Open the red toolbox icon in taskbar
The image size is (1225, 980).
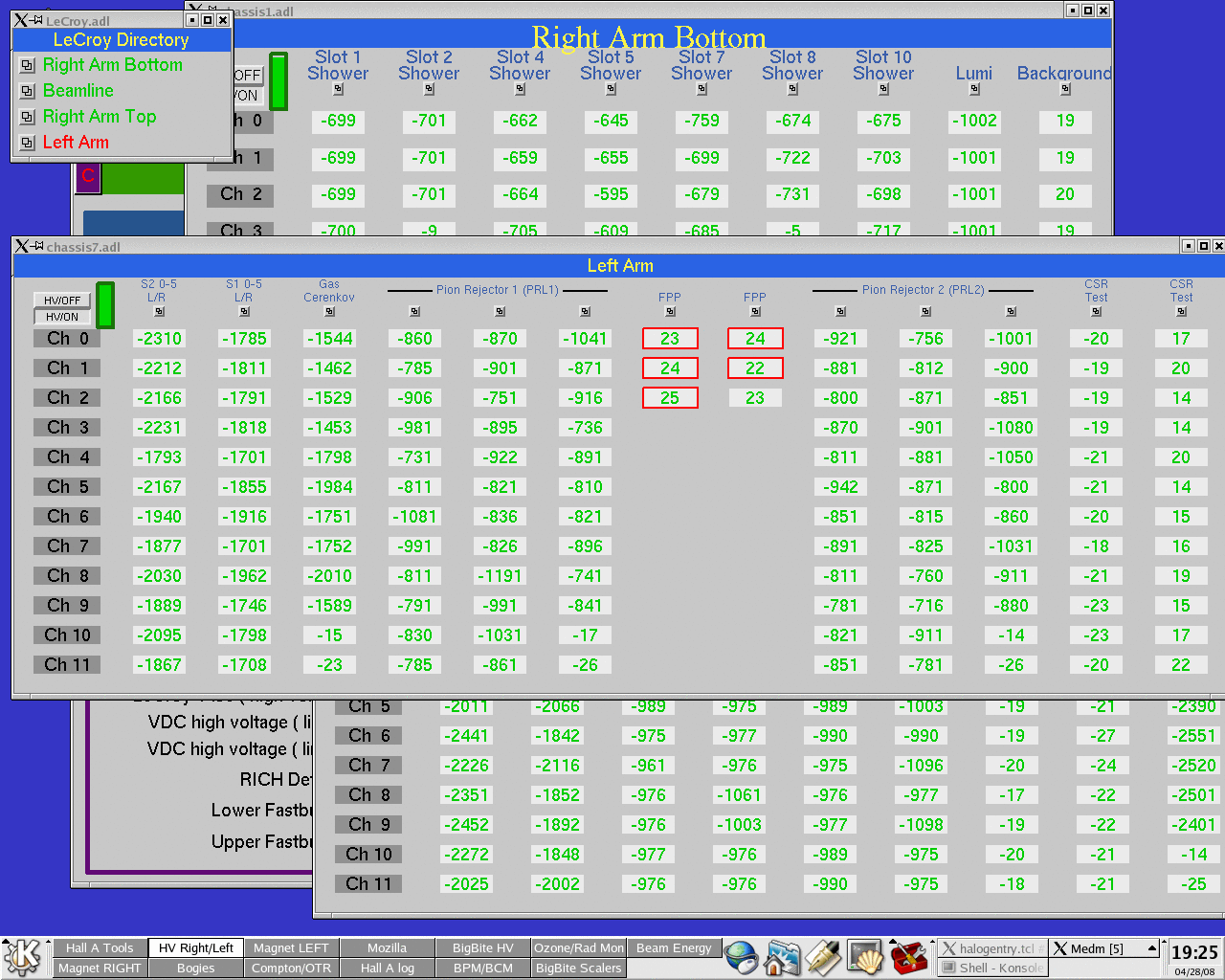(907, 957)
